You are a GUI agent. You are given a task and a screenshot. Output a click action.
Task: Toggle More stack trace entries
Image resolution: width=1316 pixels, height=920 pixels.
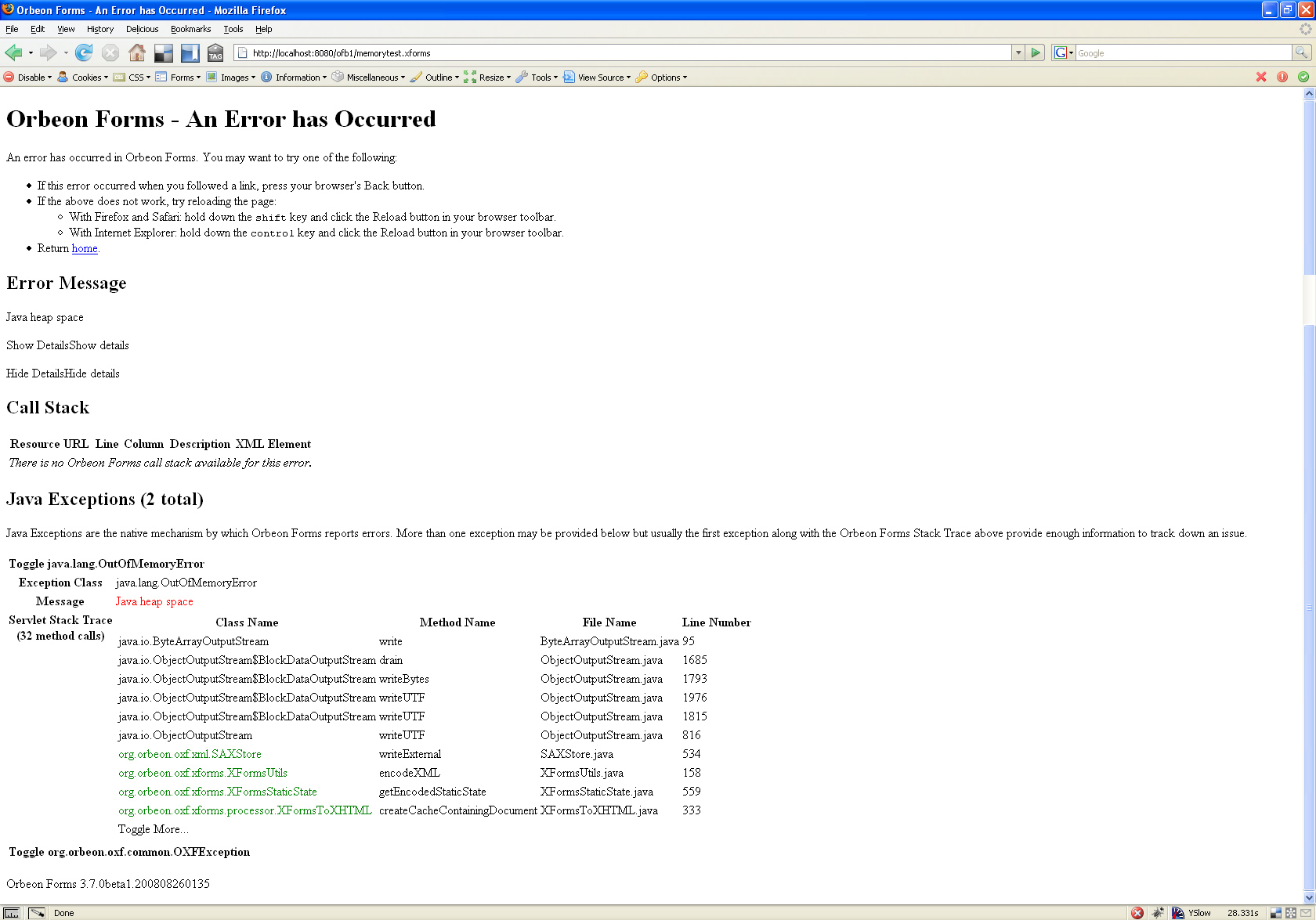[153, 829]
